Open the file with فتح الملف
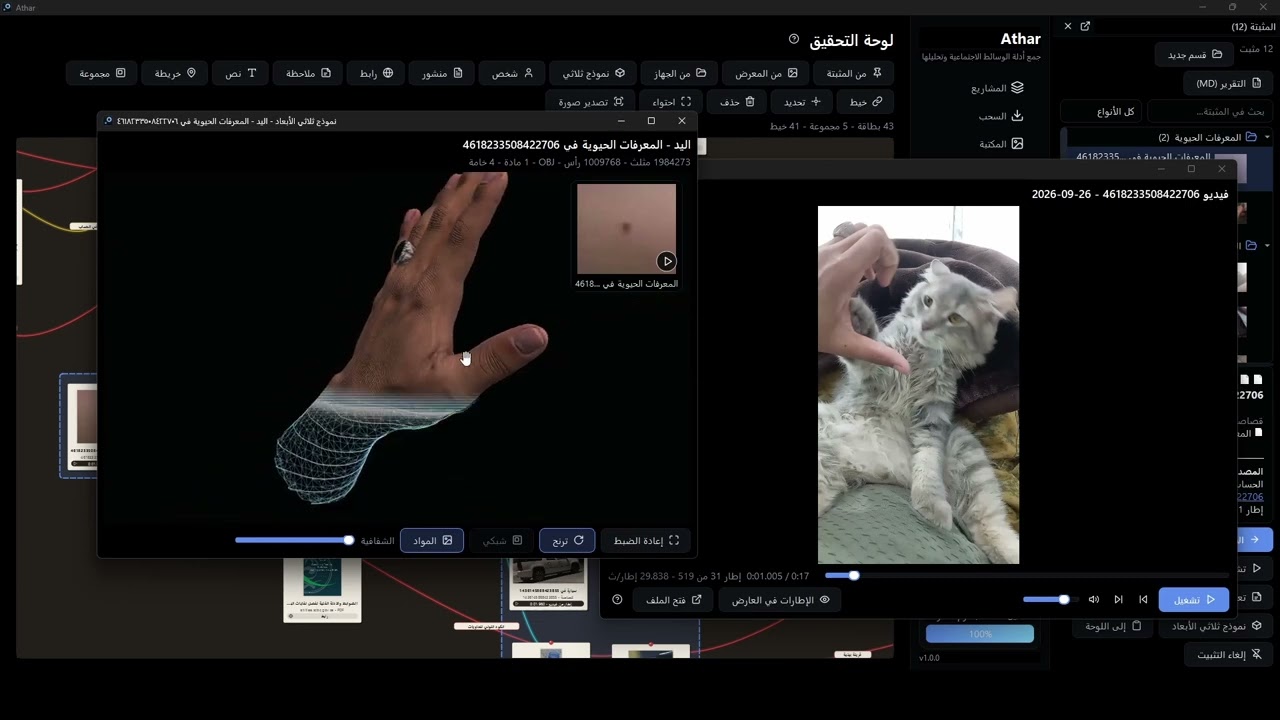 (673, 600)
